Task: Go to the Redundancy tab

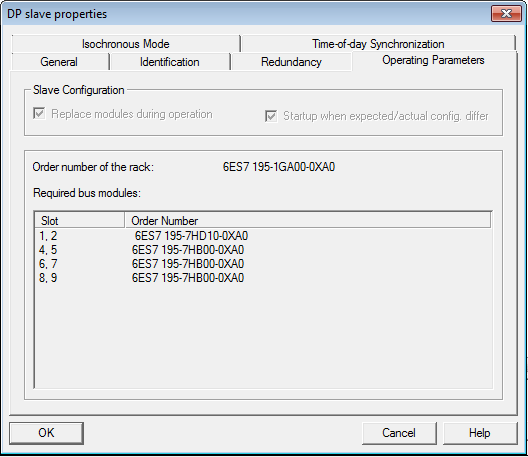Action: pos(291,62)
